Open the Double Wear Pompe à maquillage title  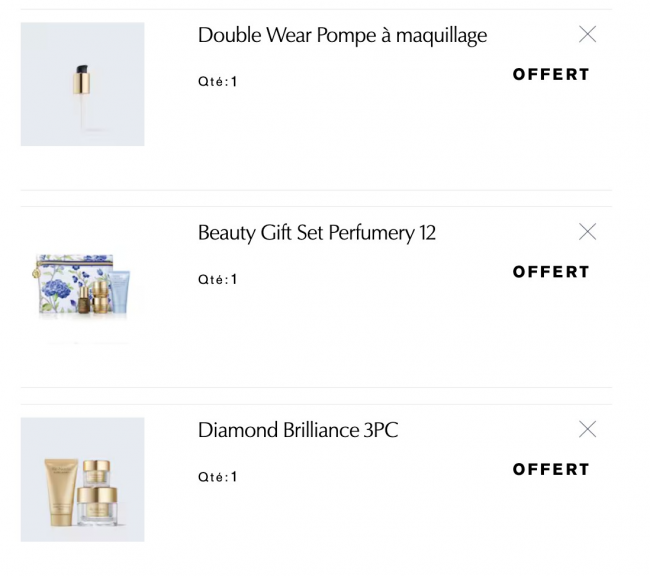click(x=342, y=35)
